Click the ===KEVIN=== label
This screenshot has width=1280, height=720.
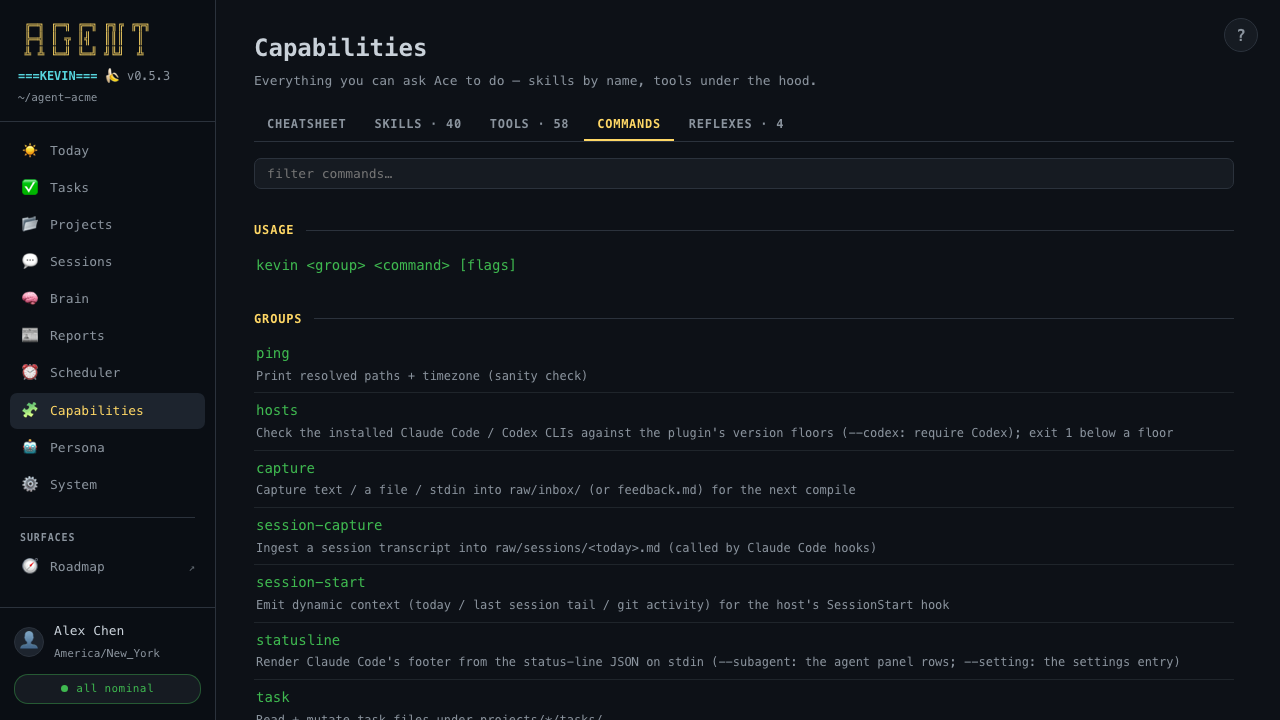58,76
